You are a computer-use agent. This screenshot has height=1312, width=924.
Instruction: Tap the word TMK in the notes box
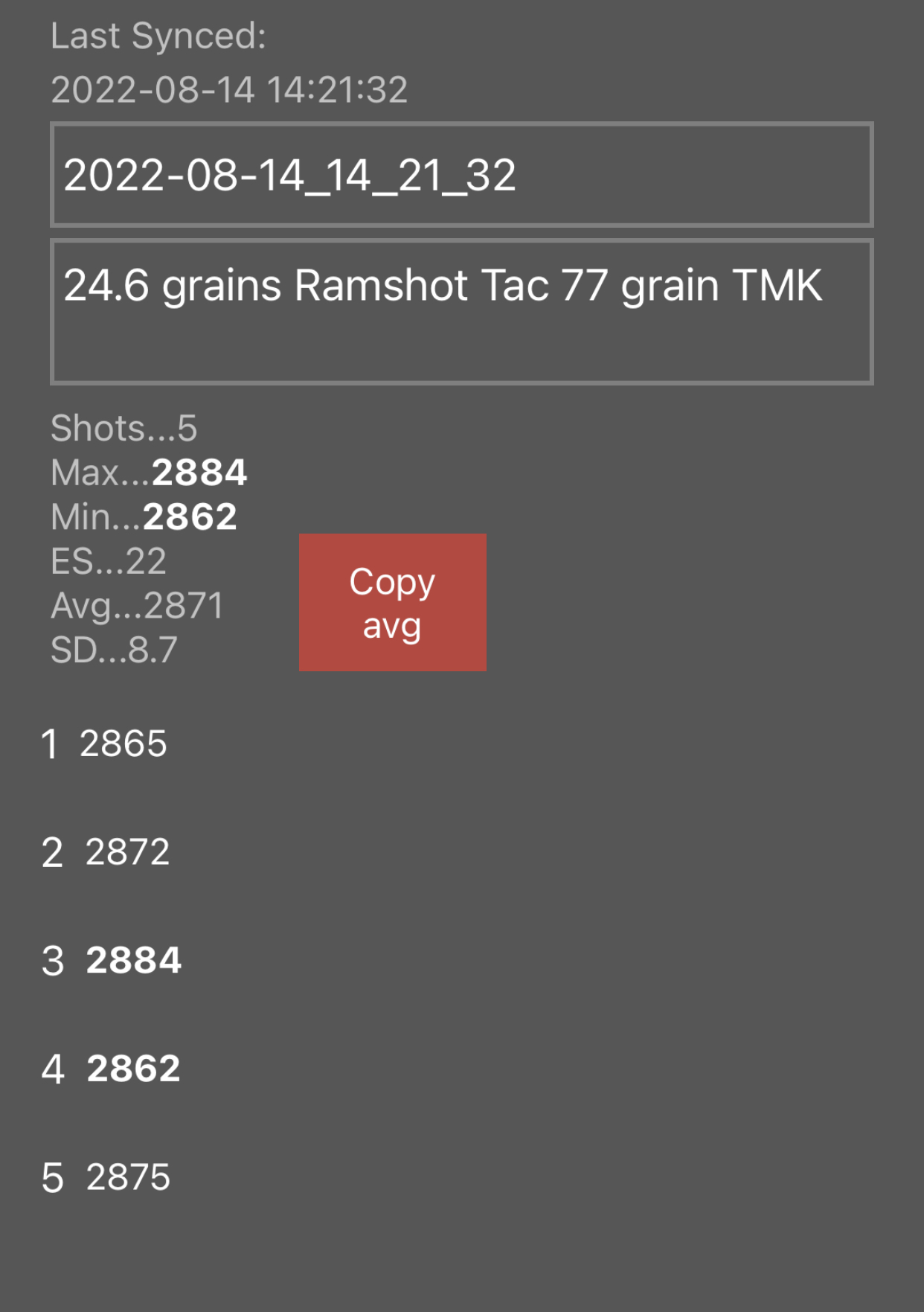(777, 285)
